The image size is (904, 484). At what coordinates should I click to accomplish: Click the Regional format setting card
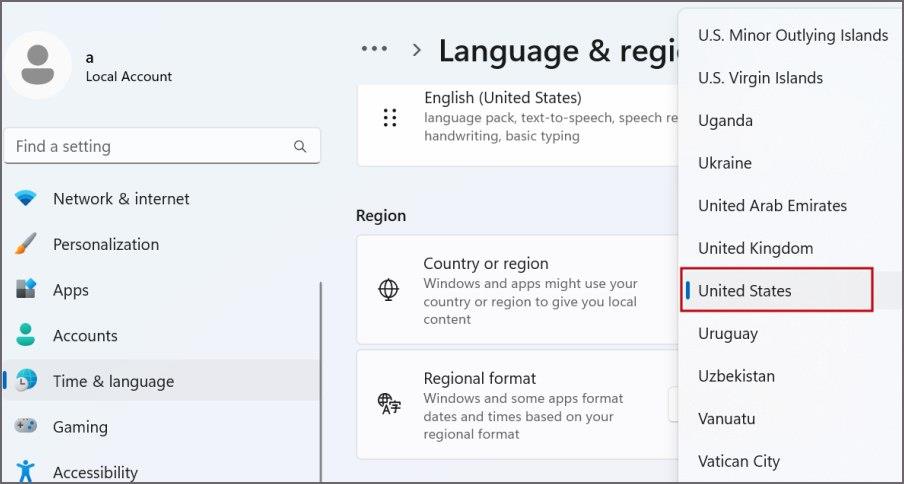pyautogui.click(x=518, y=404)
